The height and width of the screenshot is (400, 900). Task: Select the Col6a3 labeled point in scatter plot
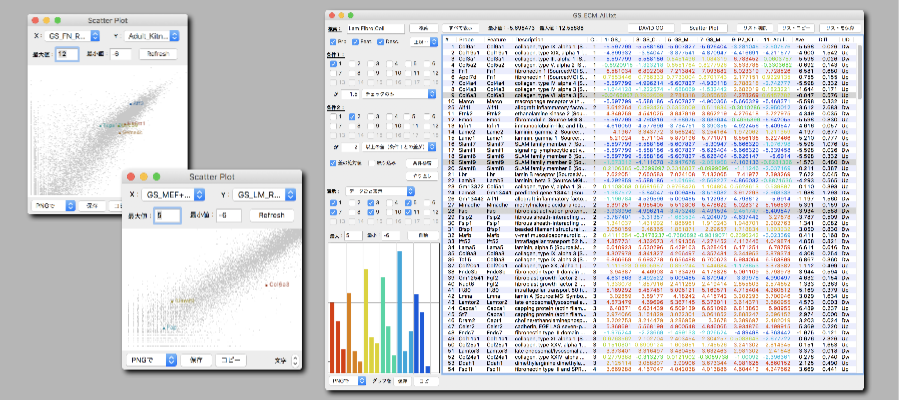[x=265, y=285]
